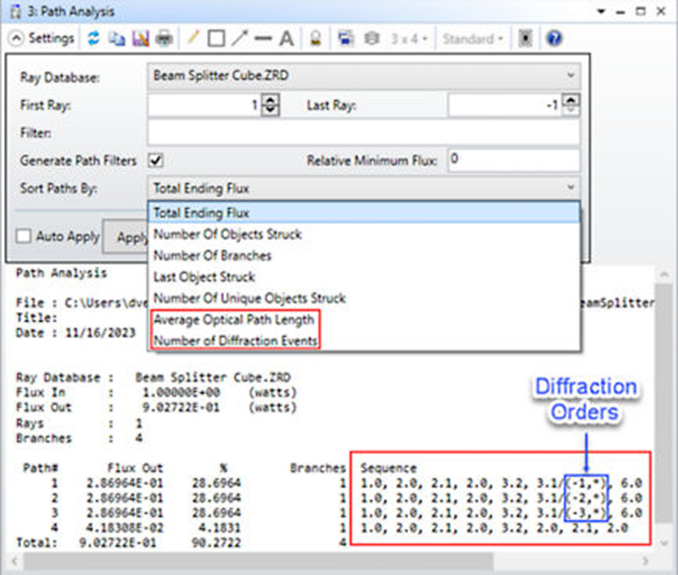The height and width of the screenshot is (575, 678).
Task: Click the clone window icon
Action: point(345,38)
